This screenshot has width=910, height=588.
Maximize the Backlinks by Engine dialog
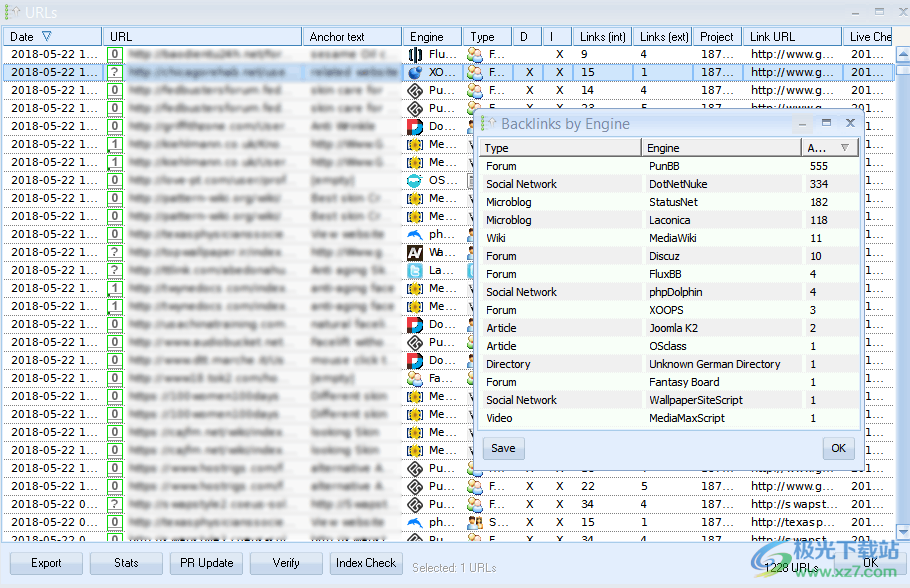point(826,122)
